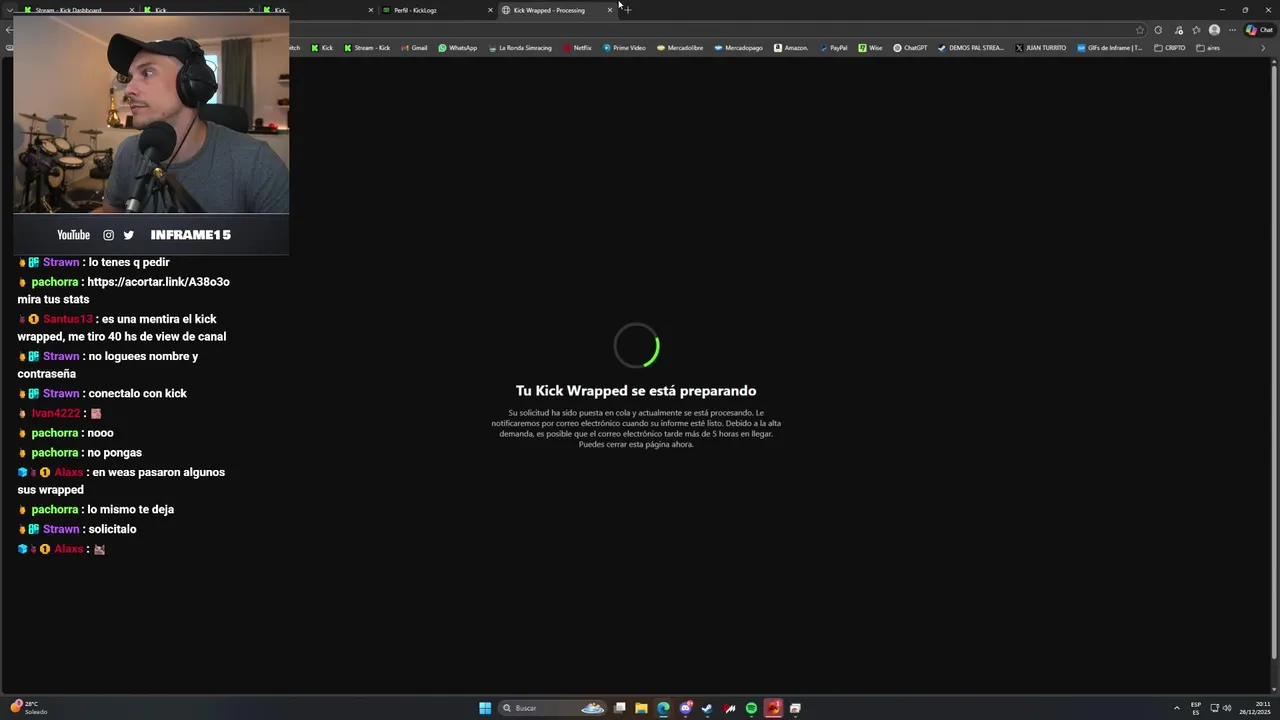Open the Netflix bookmark

pos(578,48)
